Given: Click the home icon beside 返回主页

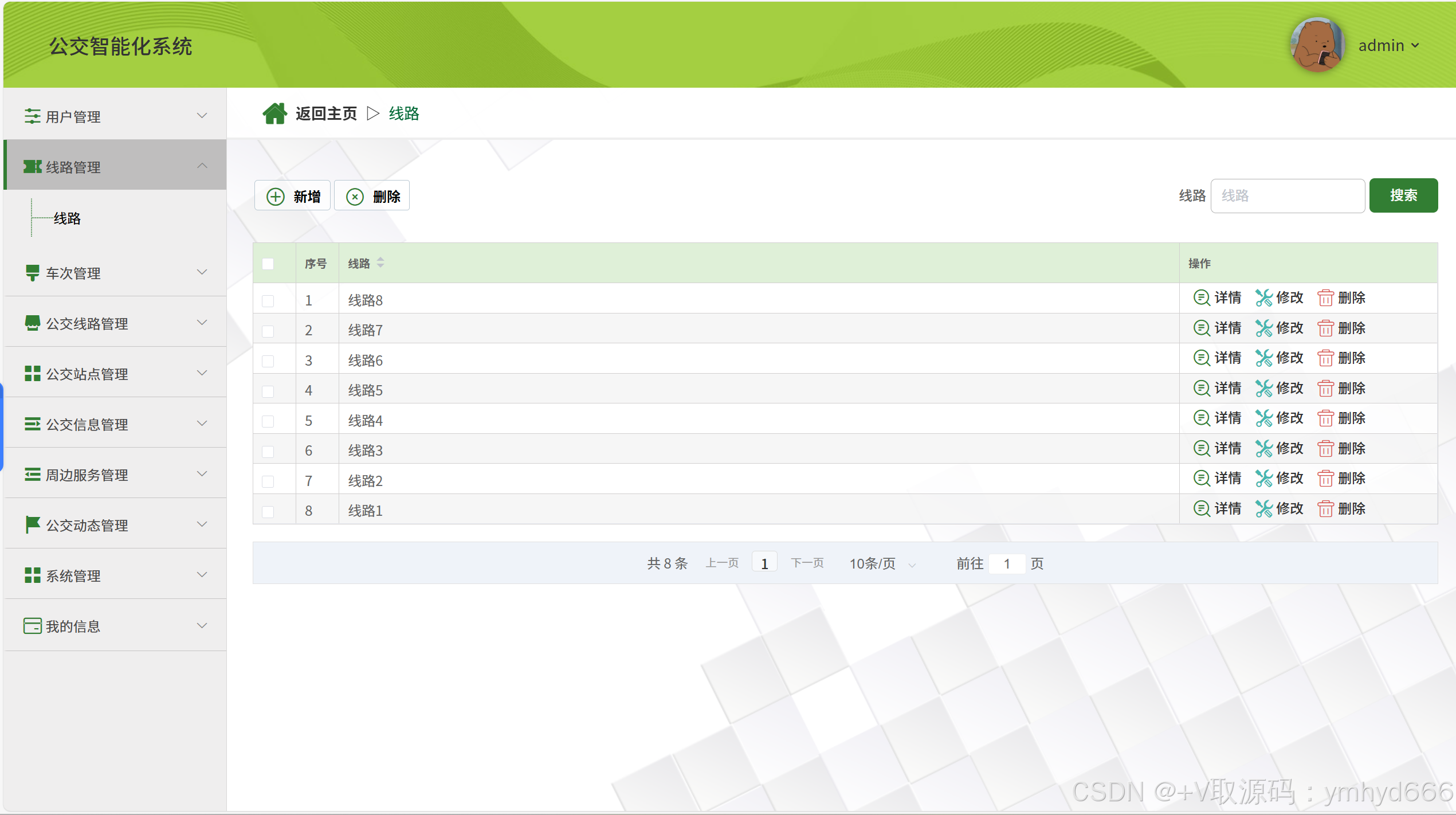Looking at the screenshot, I should (274, 113).
